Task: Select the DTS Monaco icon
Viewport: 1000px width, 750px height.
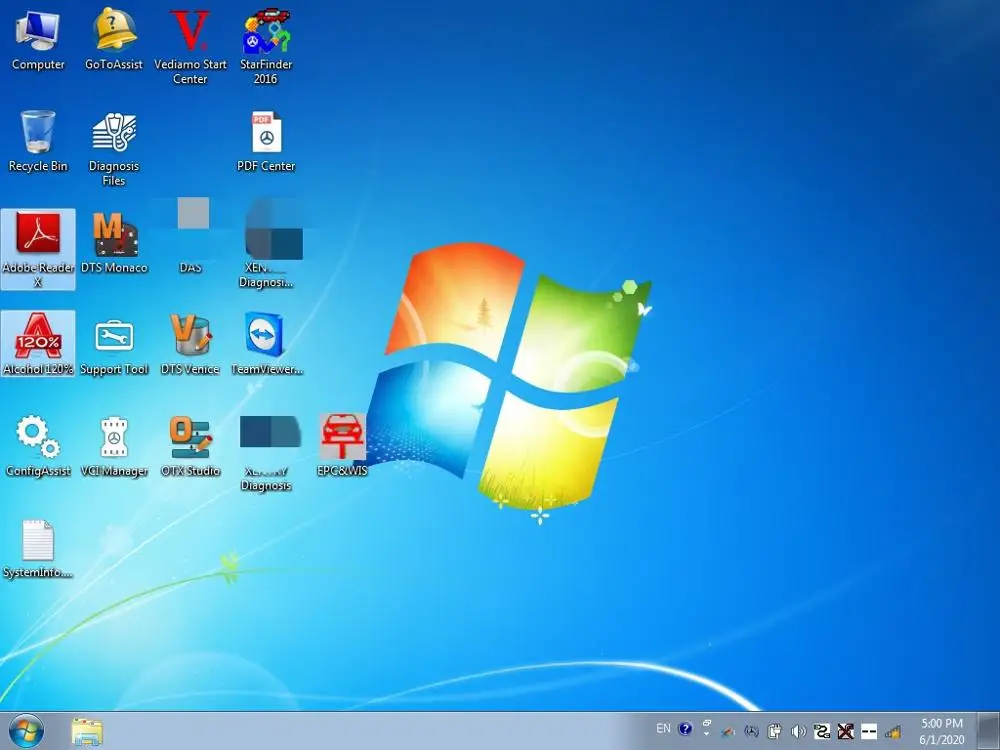Action: coord(114,235)
